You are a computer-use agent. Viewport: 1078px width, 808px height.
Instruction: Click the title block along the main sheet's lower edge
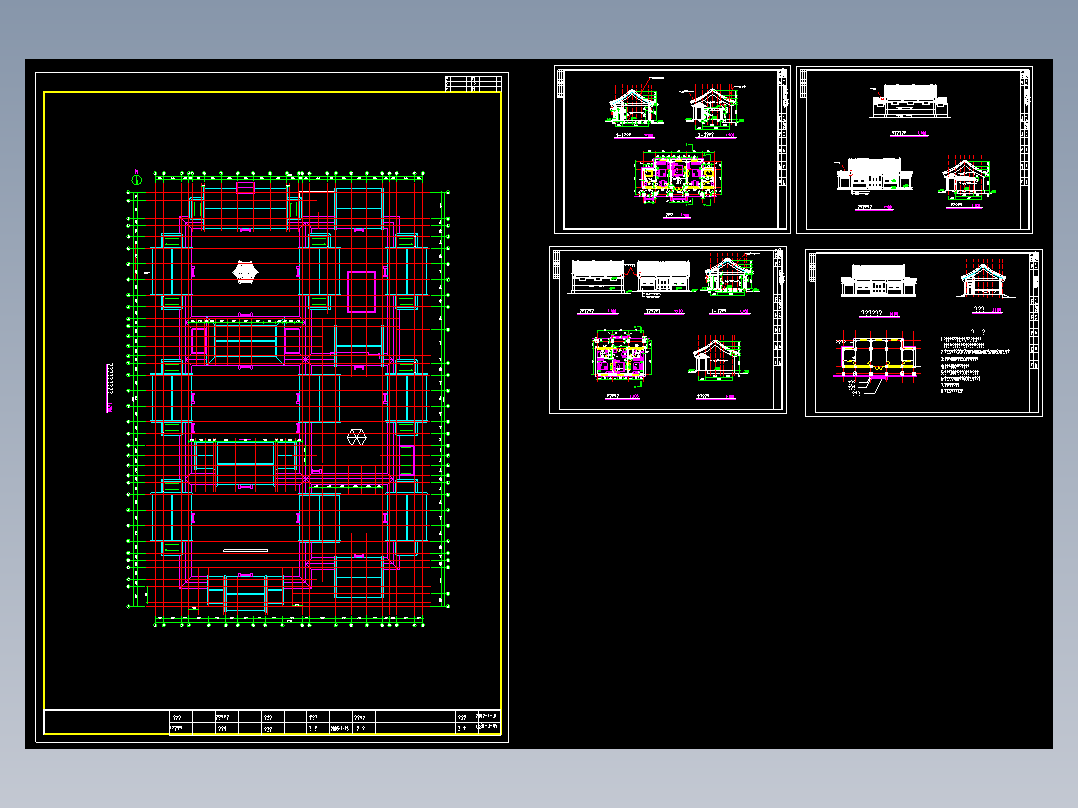[272, 722]
